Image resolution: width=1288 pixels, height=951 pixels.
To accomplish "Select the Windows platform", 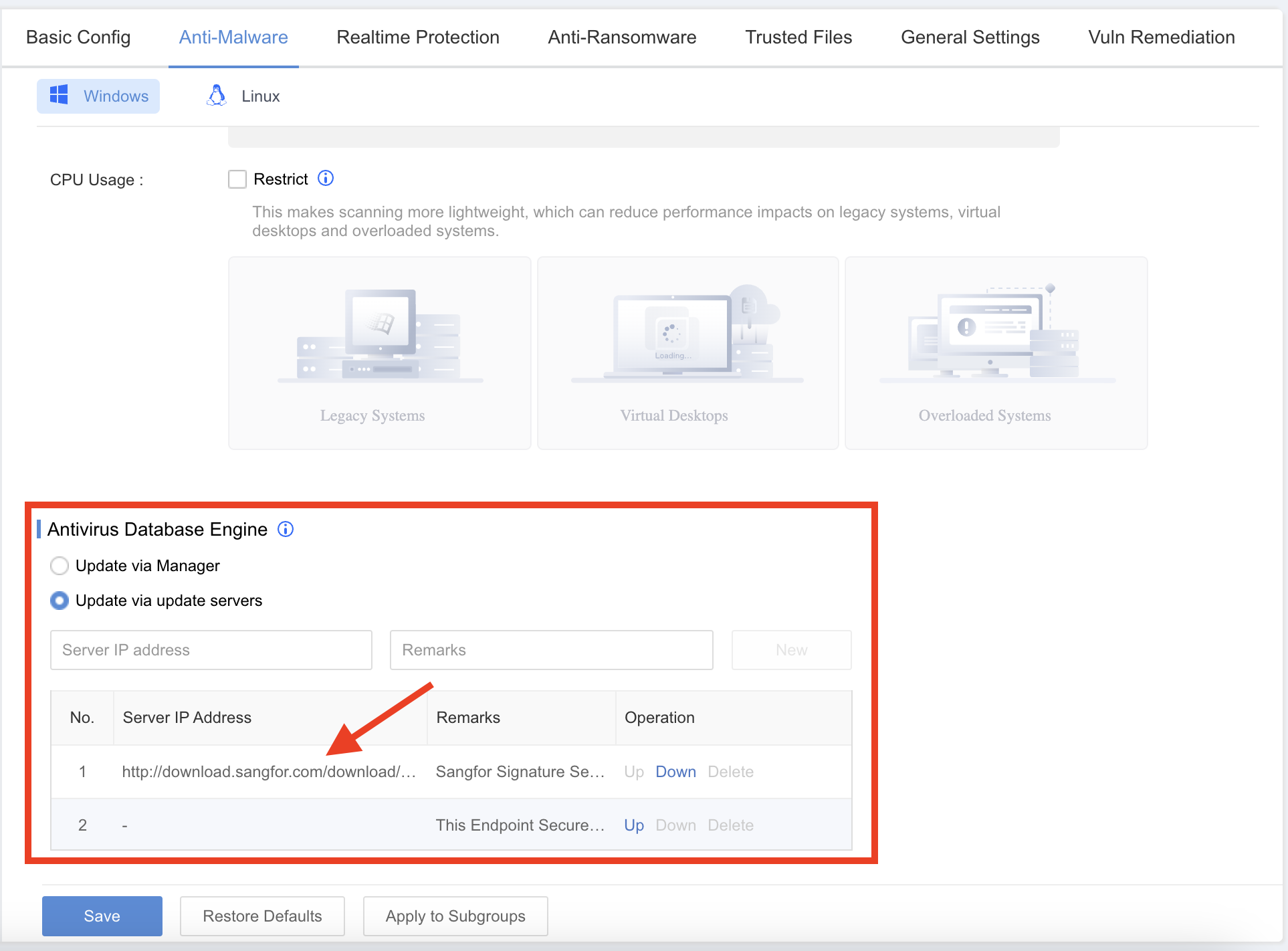I will pos(98,96).
